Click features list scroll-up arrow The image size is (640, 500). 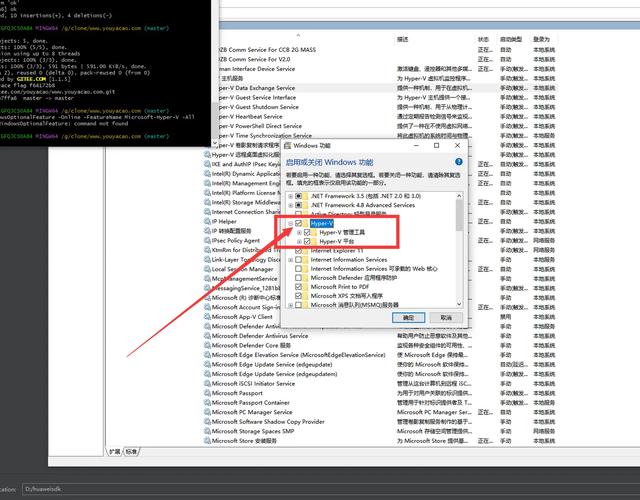459,196
